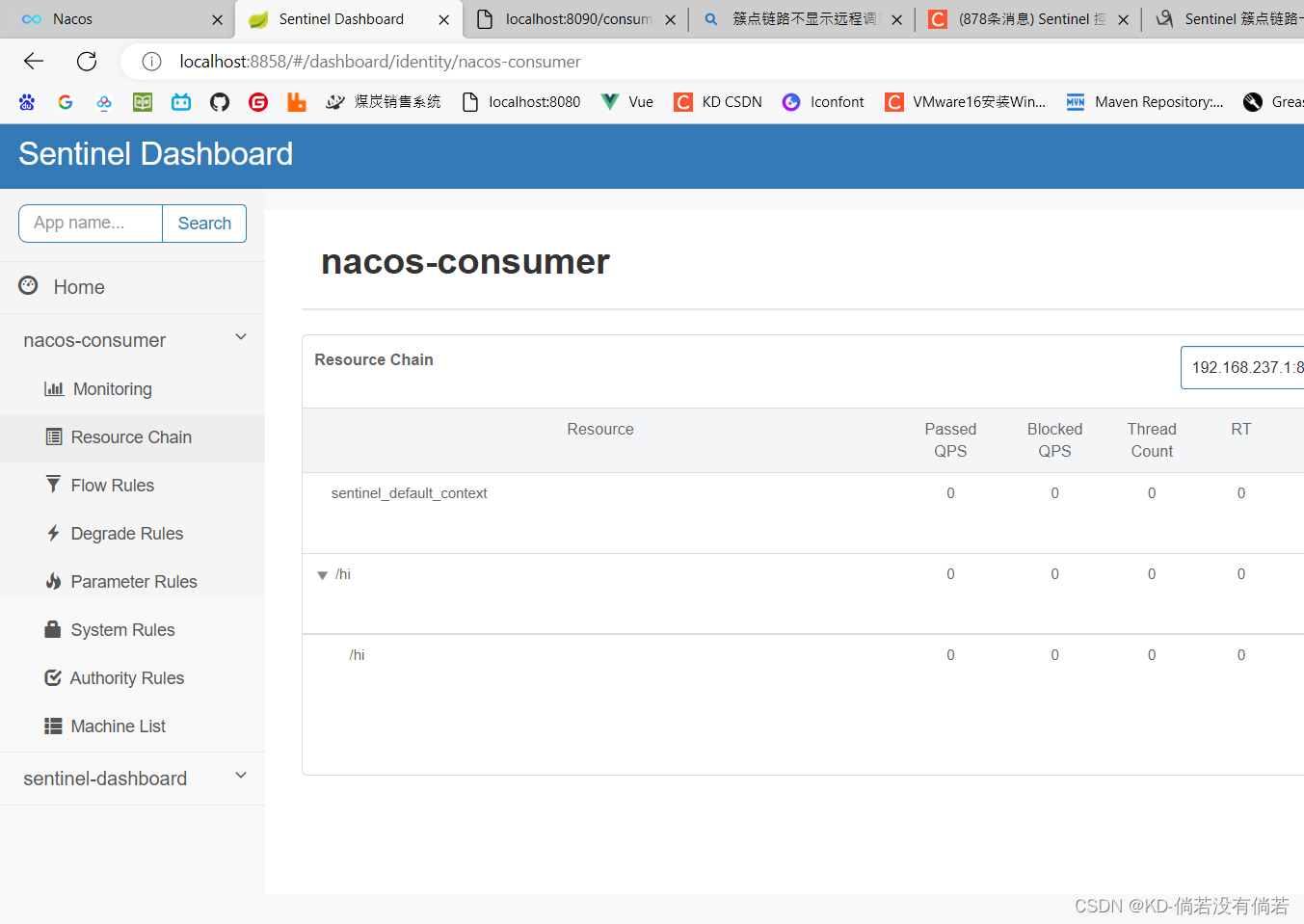The height and width of the screenshot is (924, 1304).
Task: Open the GitHub bookmark icon
Action: (x=220, y=102)
